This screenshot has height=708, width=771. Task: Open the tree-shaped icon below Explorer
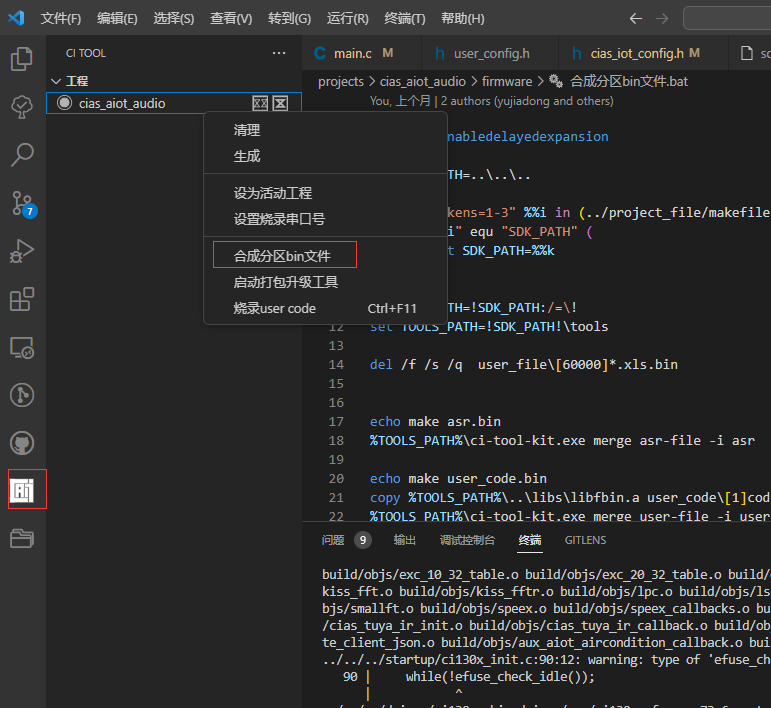22,107
